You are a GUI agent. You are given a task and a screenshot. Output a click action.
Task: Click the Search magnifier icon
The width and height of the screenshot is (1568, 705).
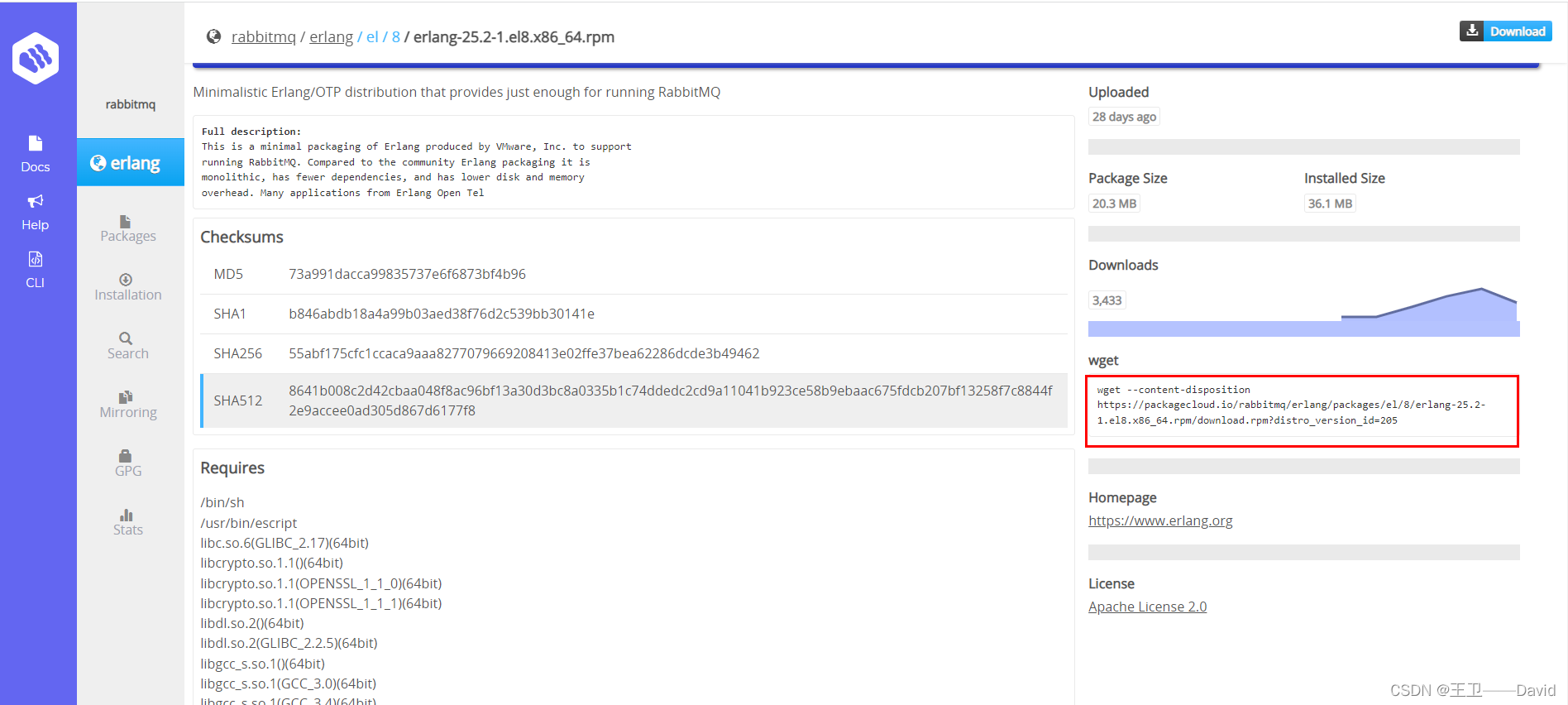(x=126, y=338)
